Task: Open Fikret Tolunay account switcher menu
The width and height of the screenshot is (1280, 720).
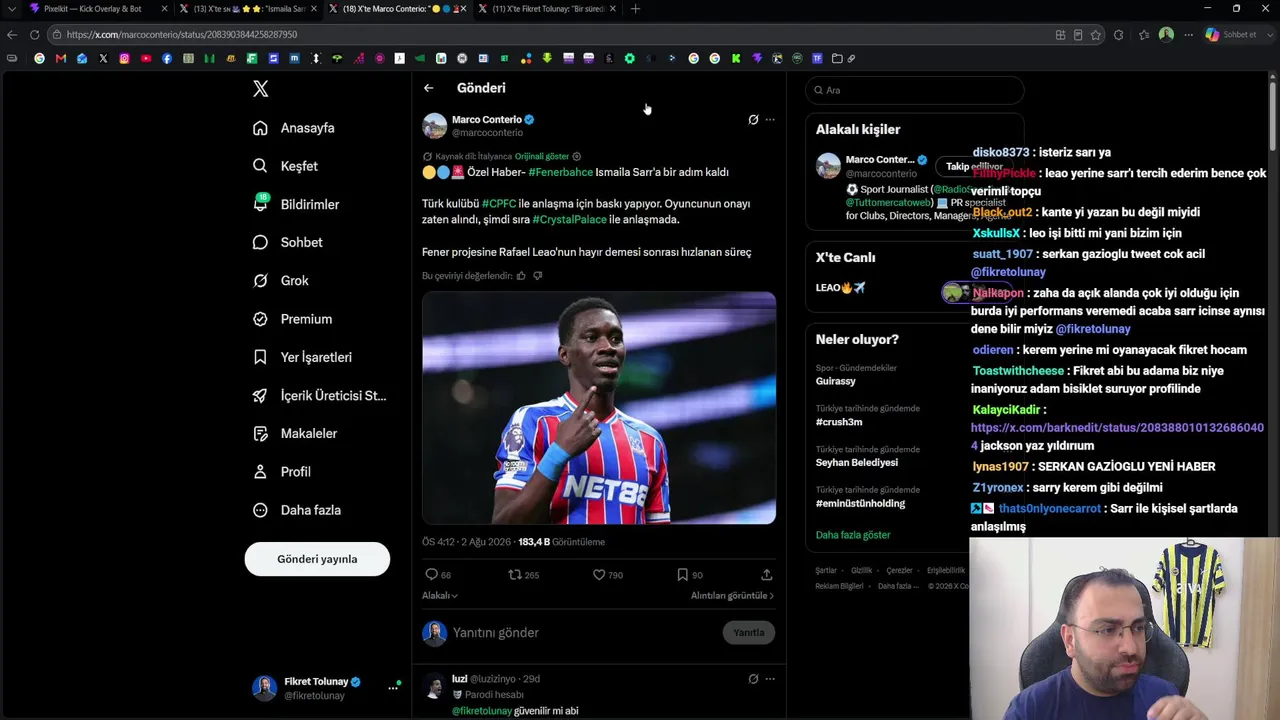Action: tap(326, 688)
